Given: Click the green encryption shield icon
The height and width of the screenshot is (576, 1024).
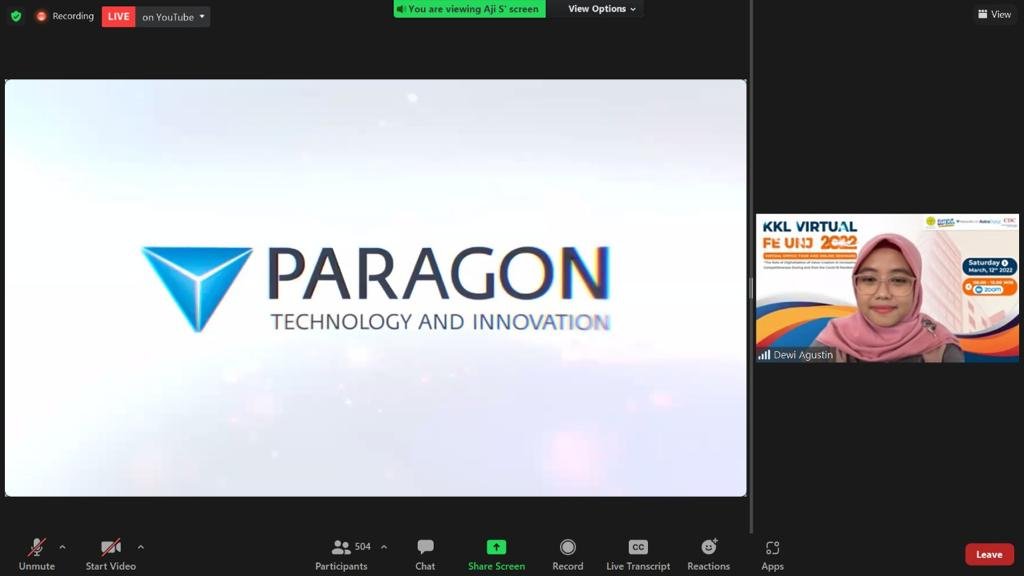Looking at the screenshot, I should tap(16, 16).
